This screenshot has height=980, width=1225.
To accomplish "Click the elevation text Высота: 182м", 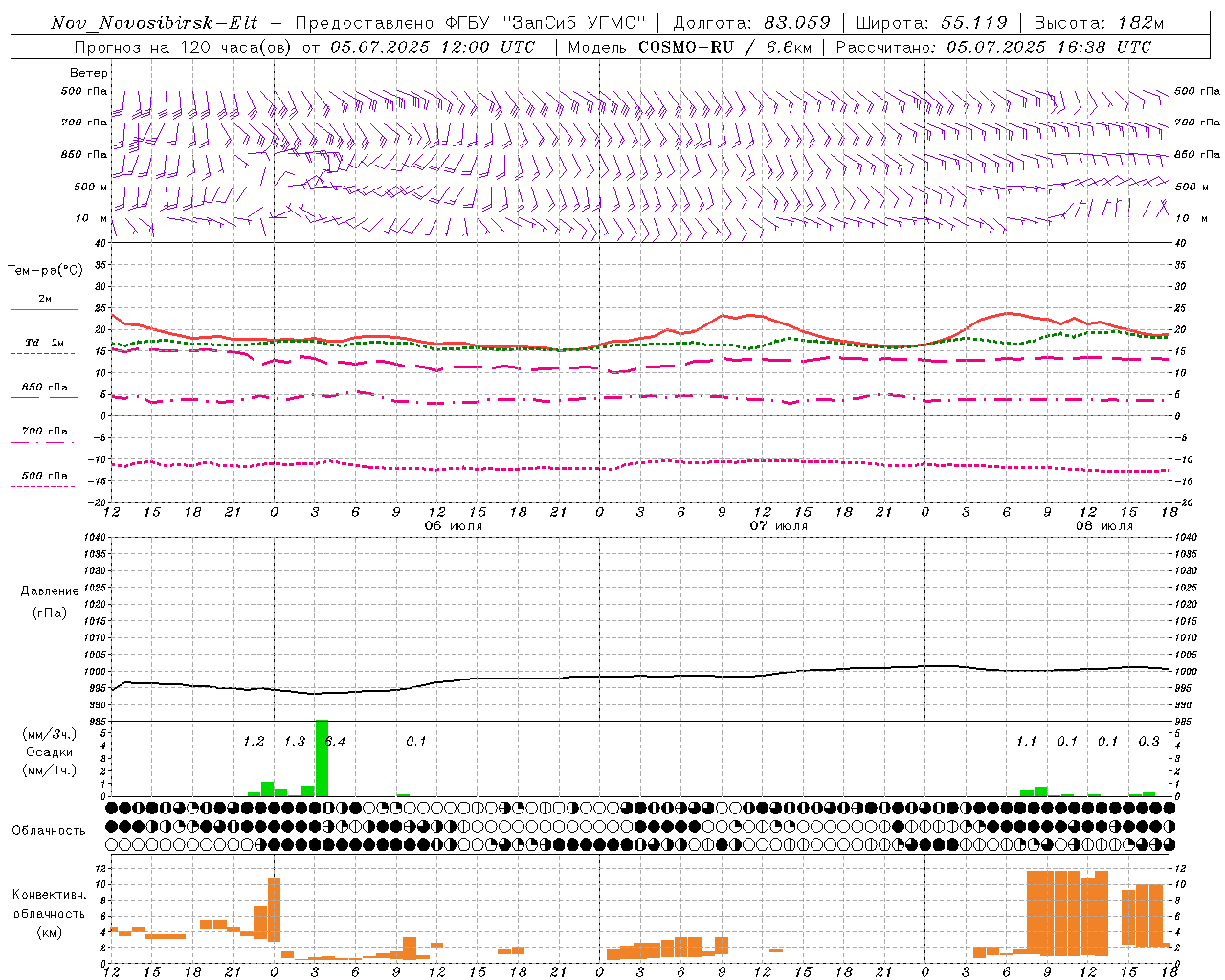I will coord(1099,23).
